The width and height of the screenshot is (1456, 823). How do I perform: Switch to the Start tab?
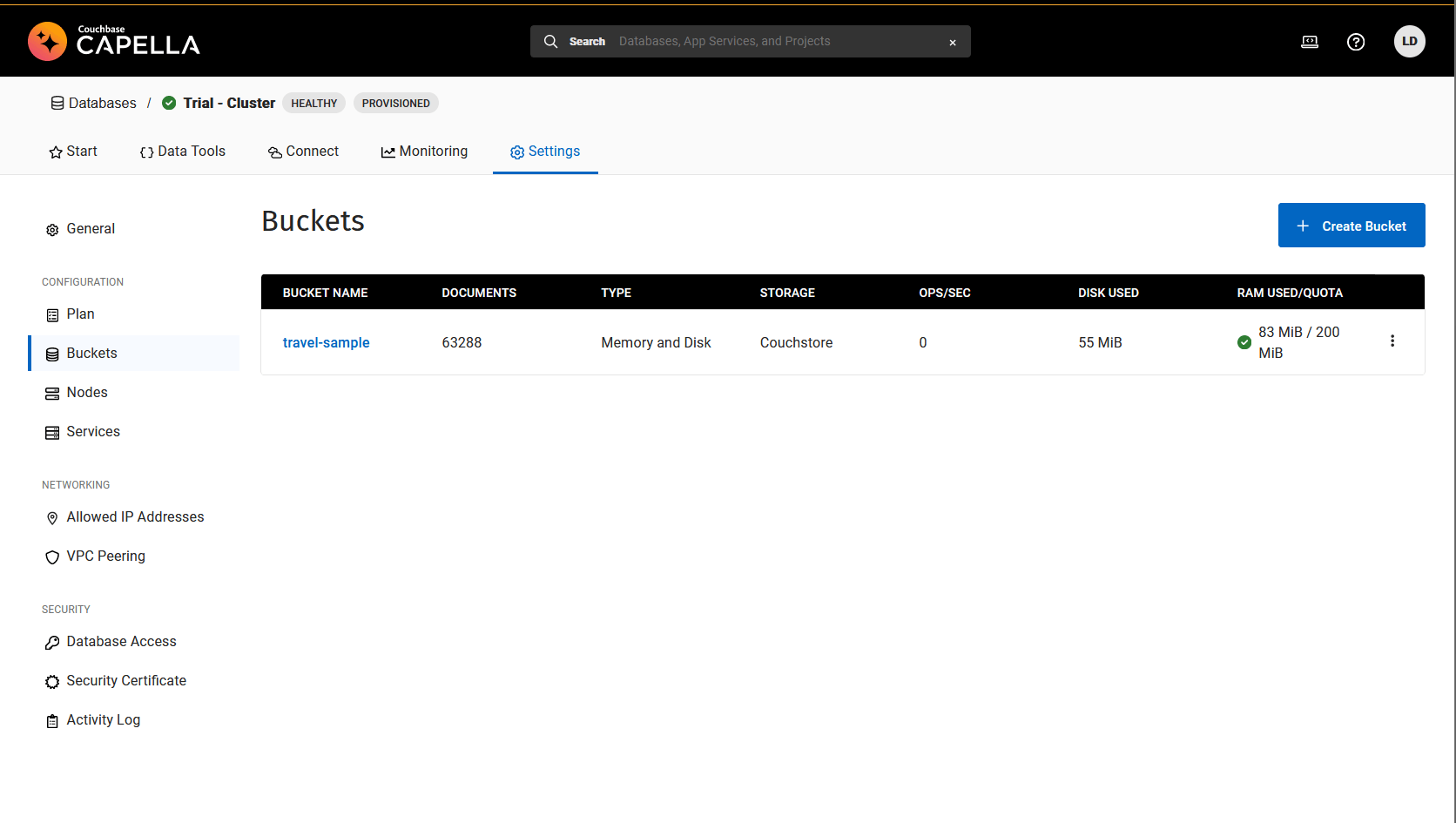73,152
